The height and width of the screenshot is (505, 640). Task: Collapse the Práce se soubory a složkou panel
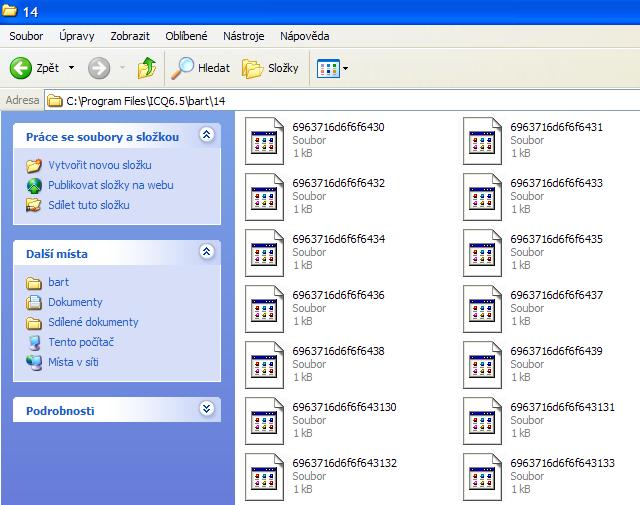(x=206, y=135)
